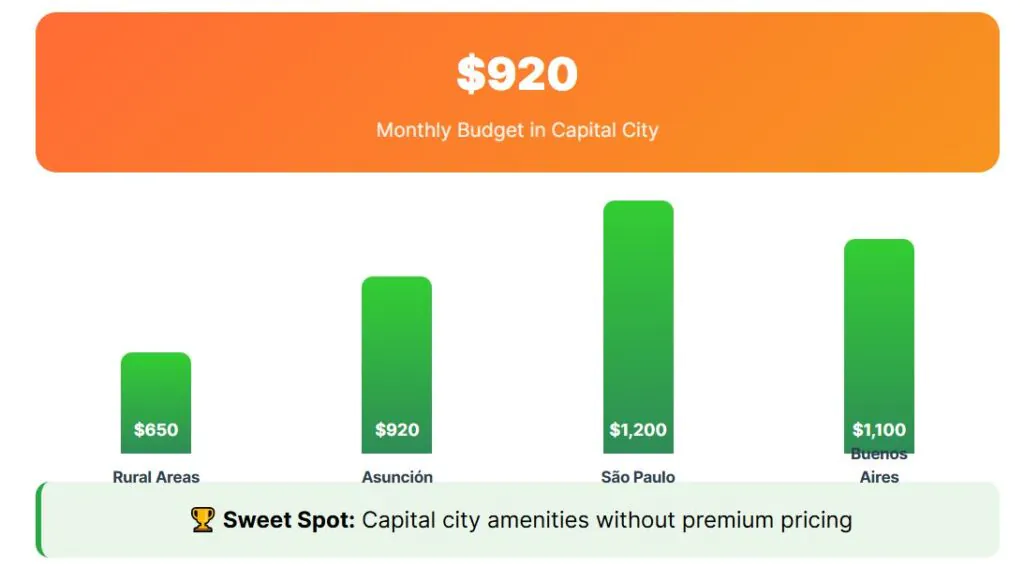Screen dimensions: 1024x582
Task: Click the large $920 headline figure
Action: coord(517,74)
